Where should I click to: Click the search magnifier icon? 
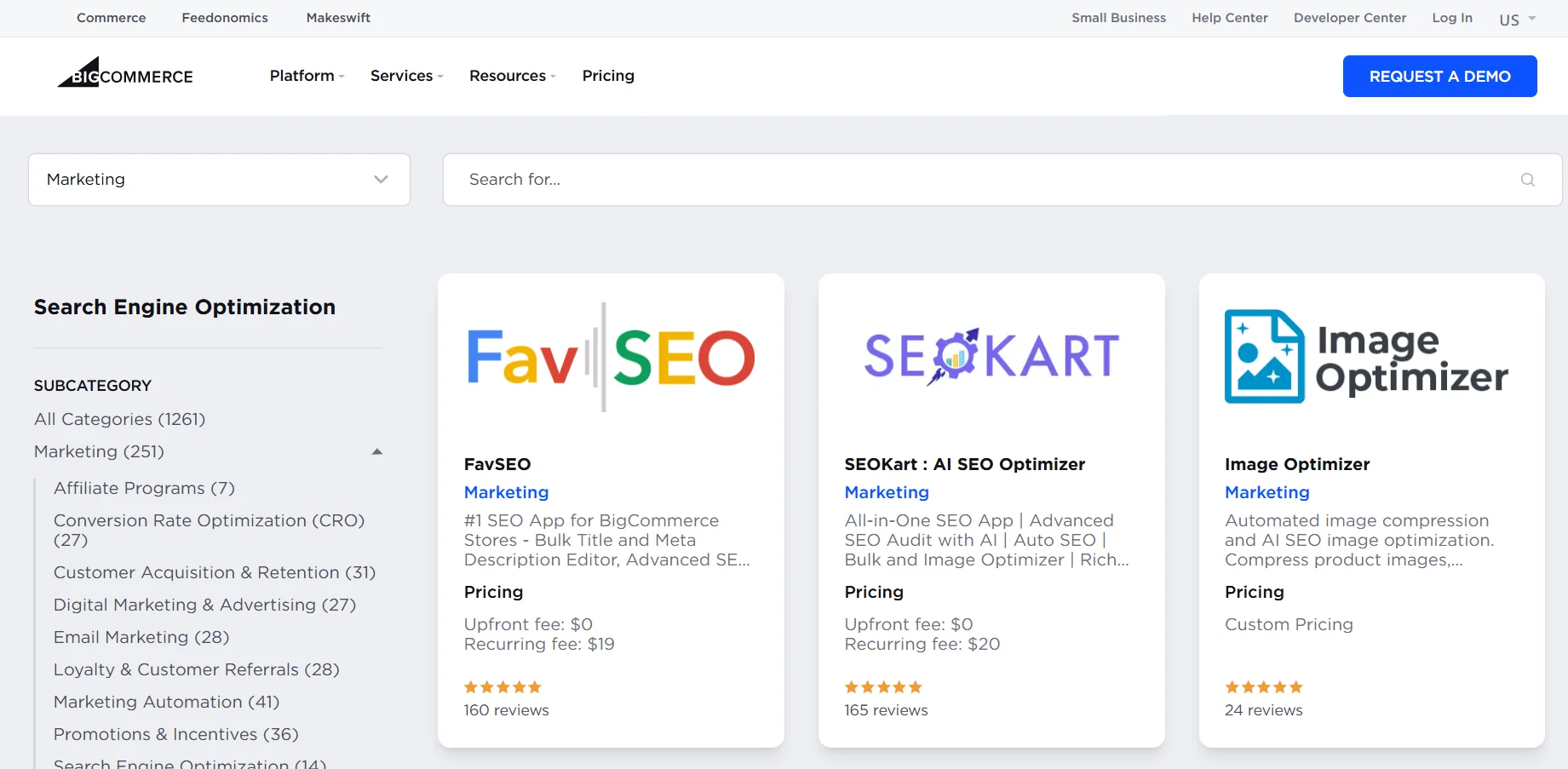(x=1528, y=180)
